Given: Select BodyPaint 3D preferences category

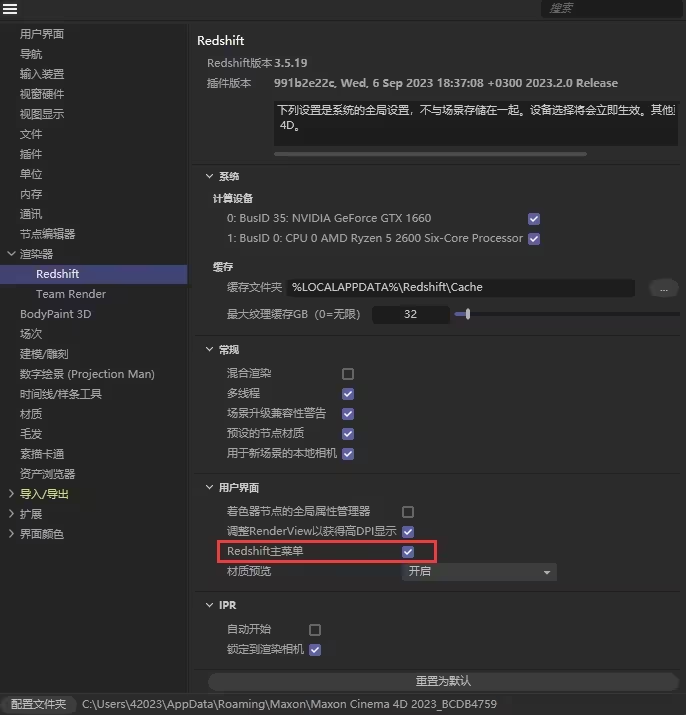Looking at the screenshot, I should 55,314.
